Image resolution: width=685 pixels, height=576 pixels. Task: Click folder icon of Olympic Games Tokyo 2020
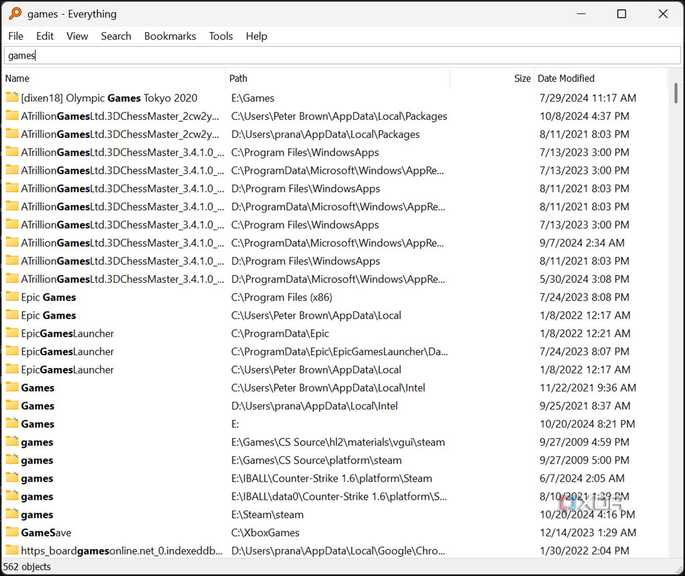coord(12,97)
